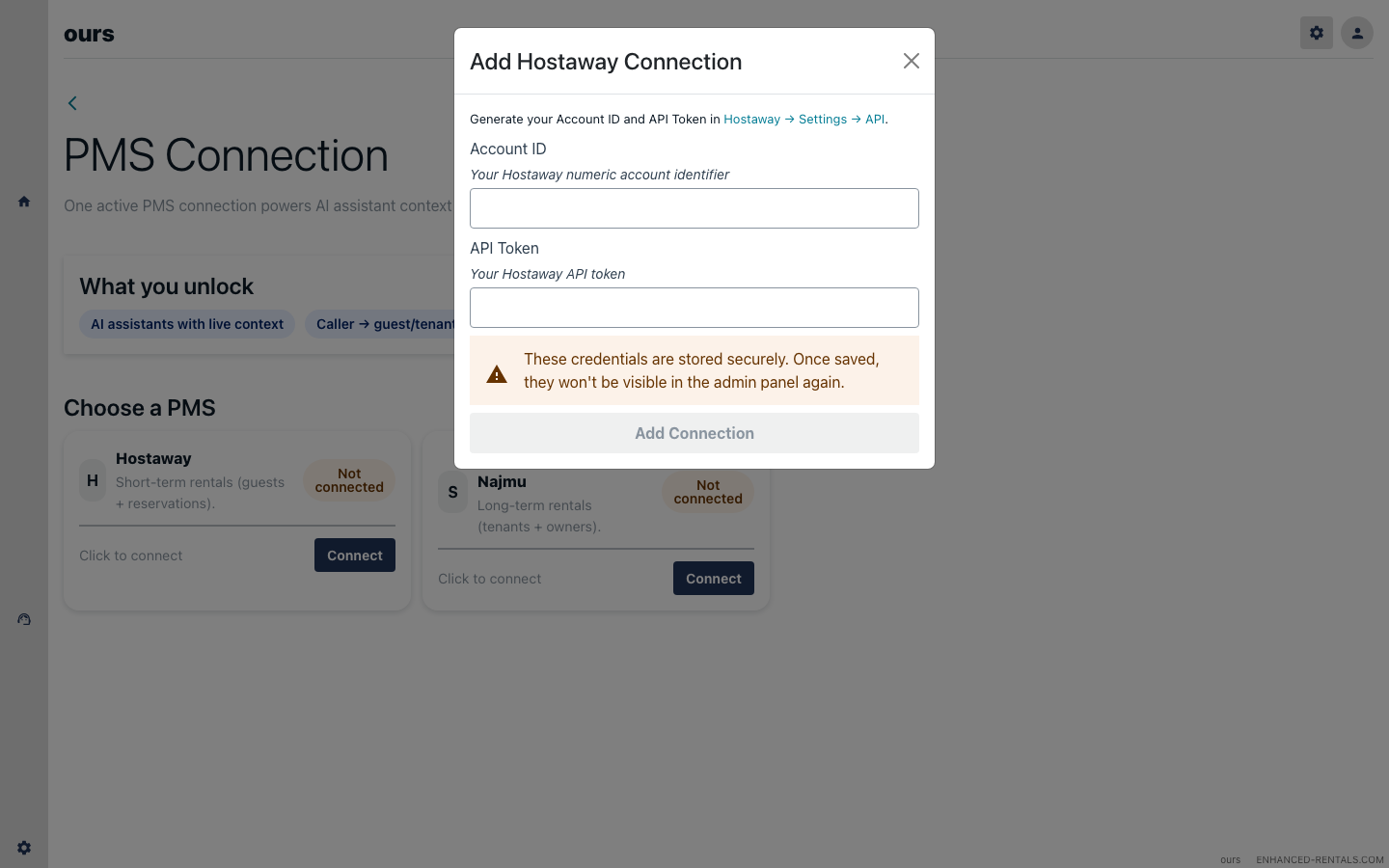
Task: Click Connect on the Hostaway card
Action: point(354,555)
